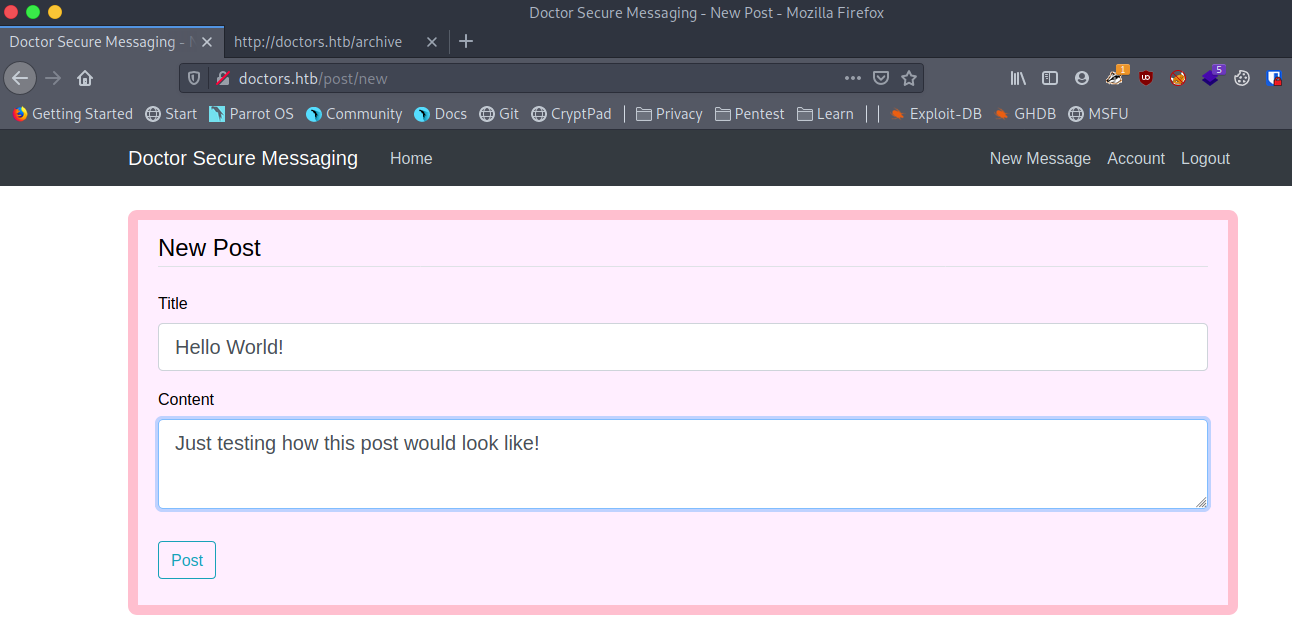1292x638 pixels.
Task: Switch to the doctors.htb/archive tab
Action: pyautogui.click(x=318, y=42)
